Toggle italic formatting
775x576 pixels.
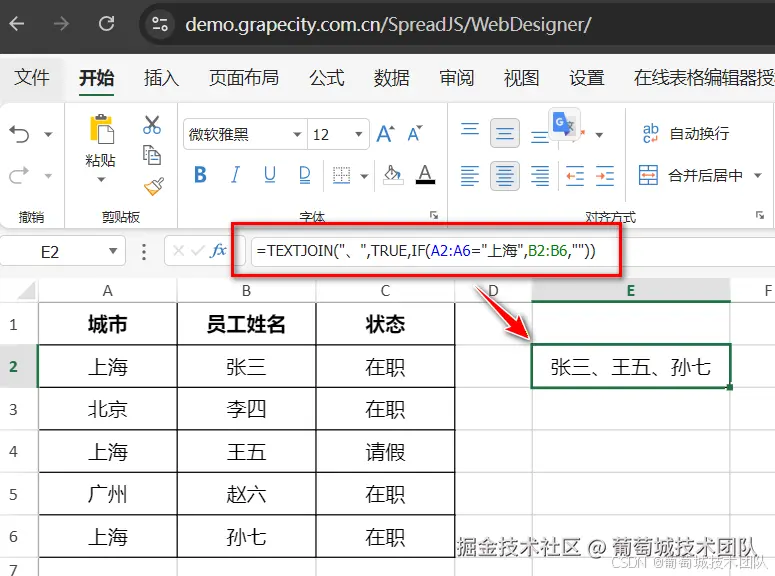235,175
